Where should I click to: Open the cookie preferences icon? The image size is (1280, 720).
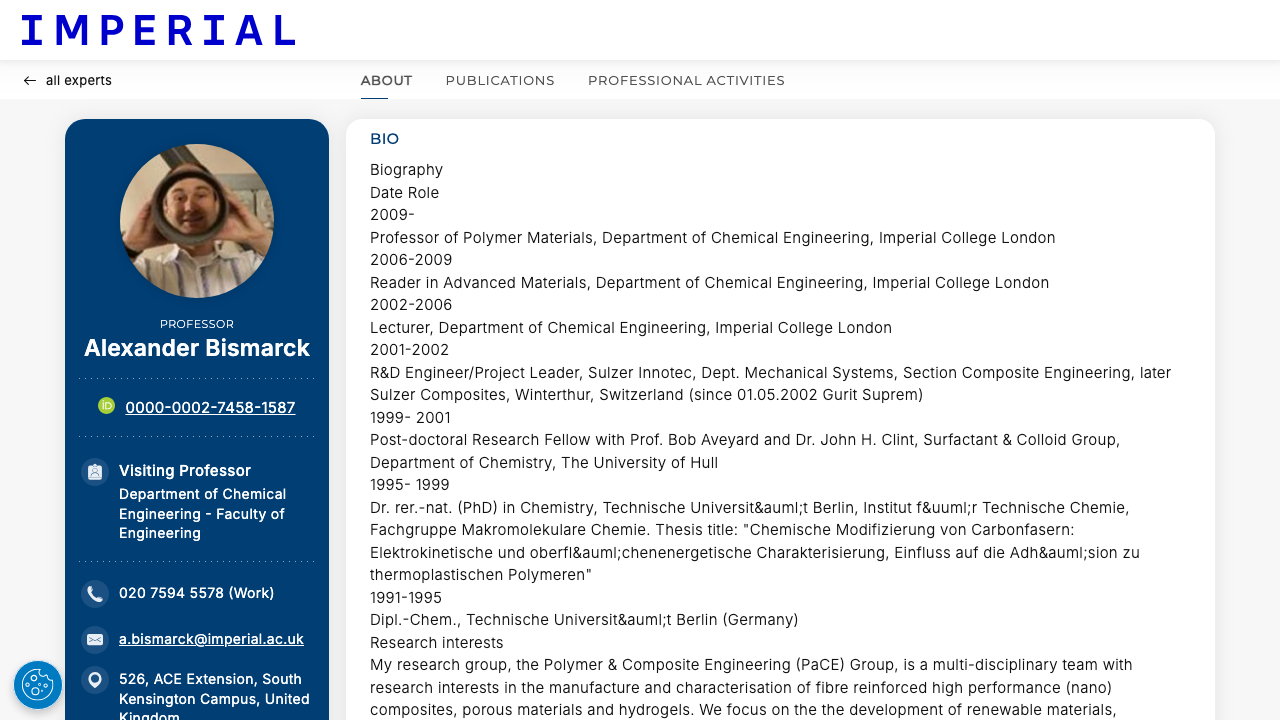coord(37,685)
